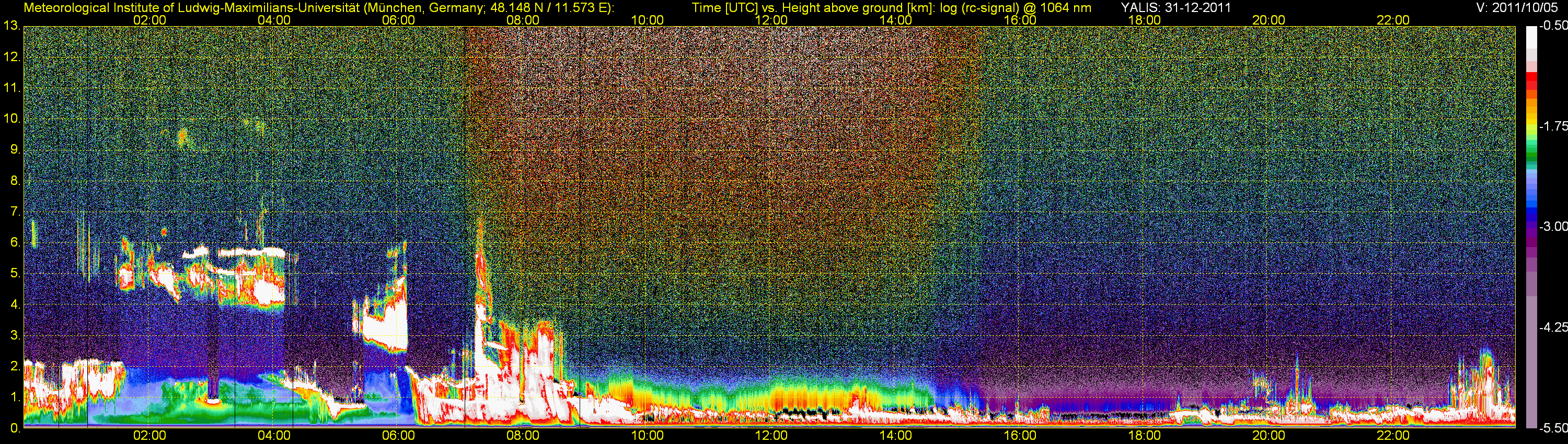Click the height axis label 7
The image size is (1568, 444).
click(15, 212)
